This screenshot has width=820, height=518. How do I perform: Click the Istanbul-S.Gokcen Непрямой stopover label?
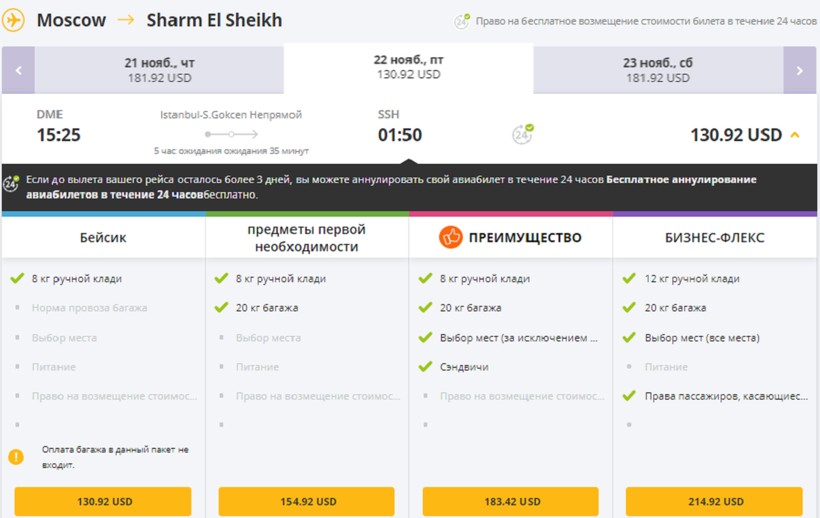coord(231,115)
